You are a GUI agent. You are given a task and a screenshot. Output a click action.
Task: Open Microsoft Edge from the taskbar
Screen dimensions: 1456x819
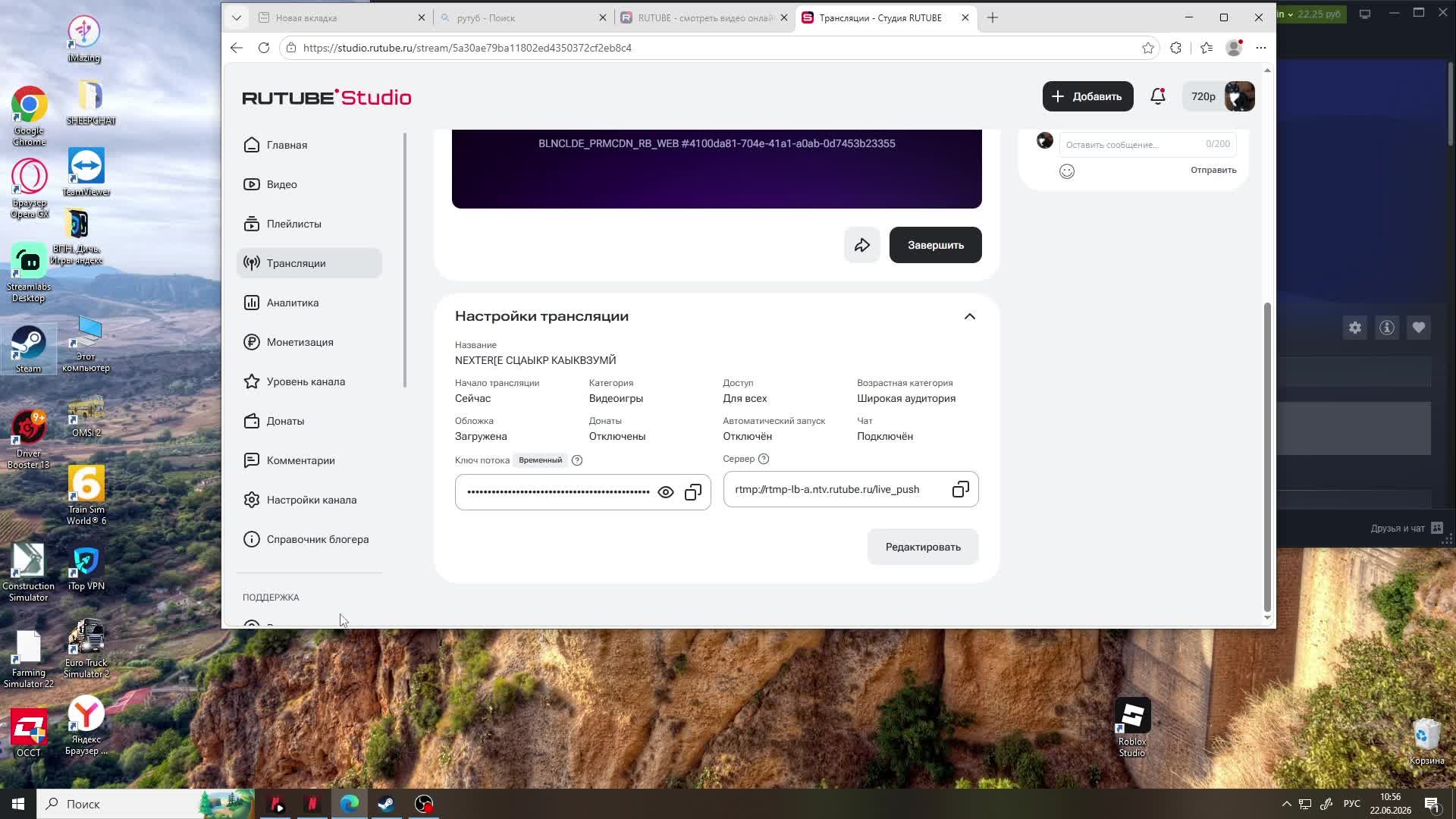click(350, 804)
